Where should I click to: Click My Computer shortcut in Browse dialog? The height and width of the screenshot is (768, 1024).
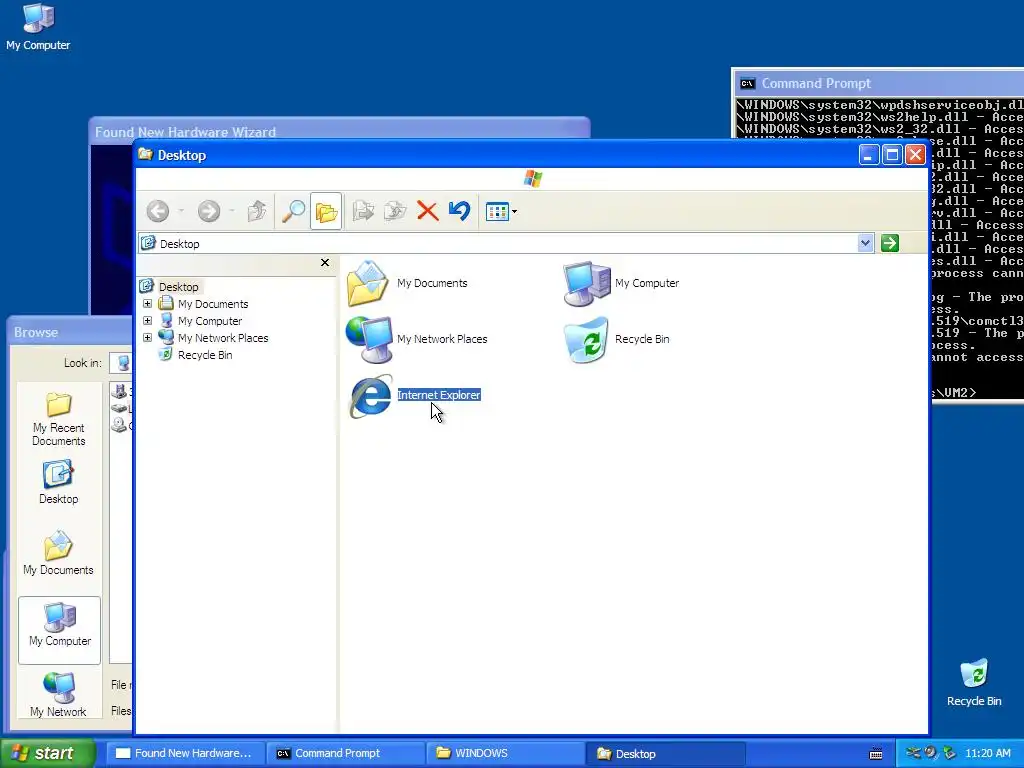pyautogui.click(x=59, y=630)
